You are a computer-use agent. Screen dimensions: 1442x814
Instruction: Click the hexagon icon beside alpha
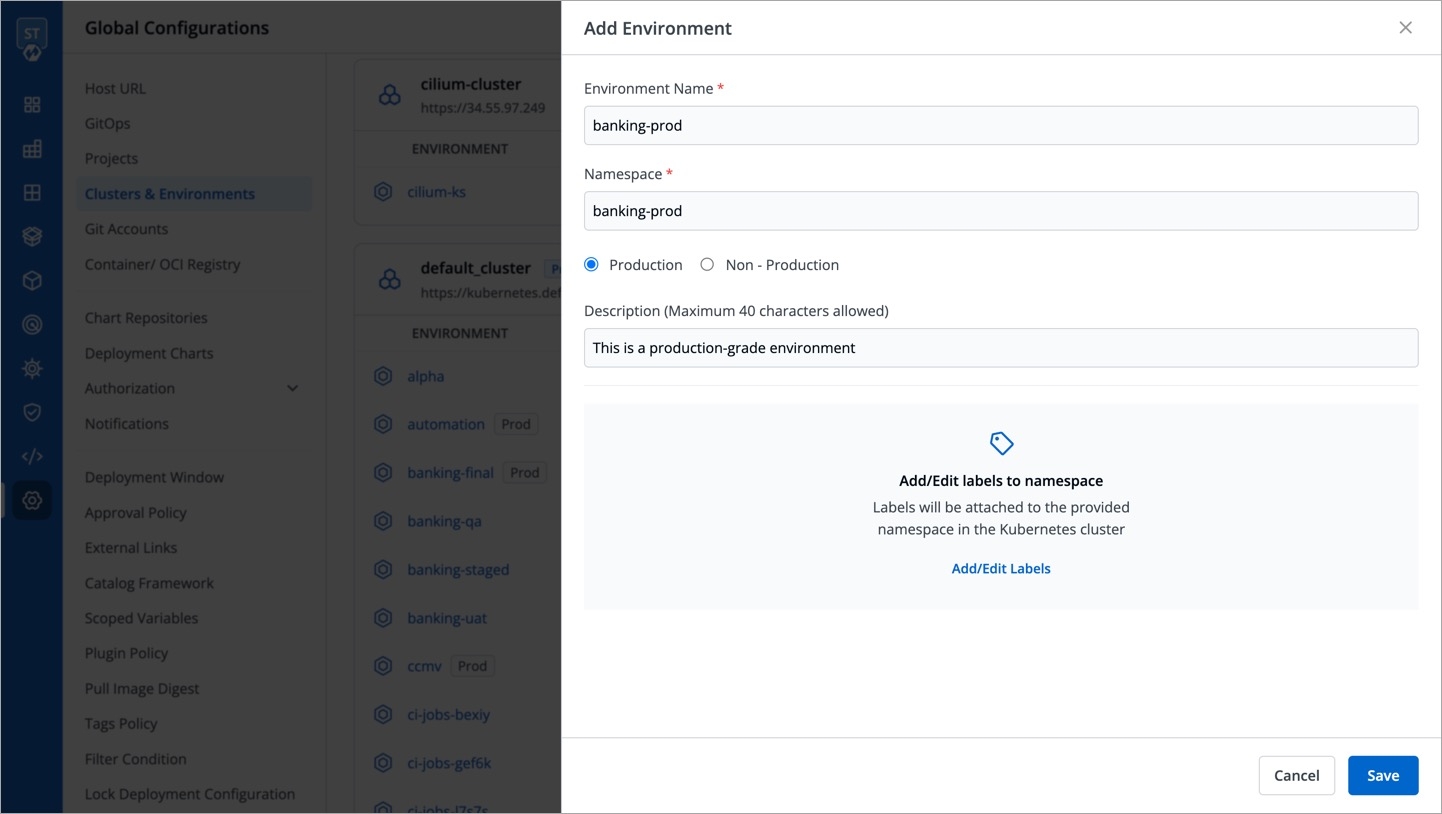tap(383, 376)
